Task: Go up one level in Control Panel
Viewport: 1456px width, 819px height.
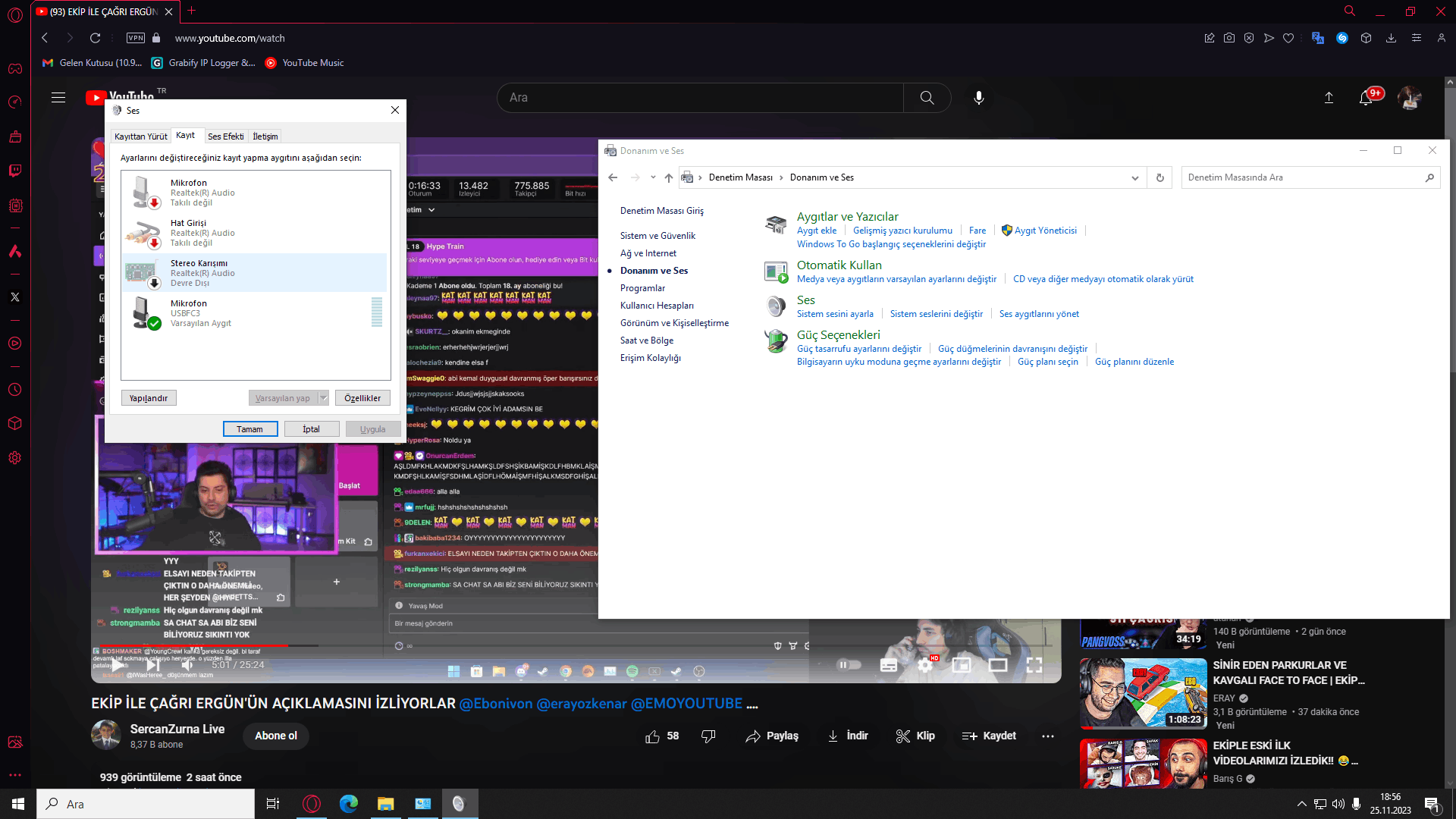Action: pos(668,177)
